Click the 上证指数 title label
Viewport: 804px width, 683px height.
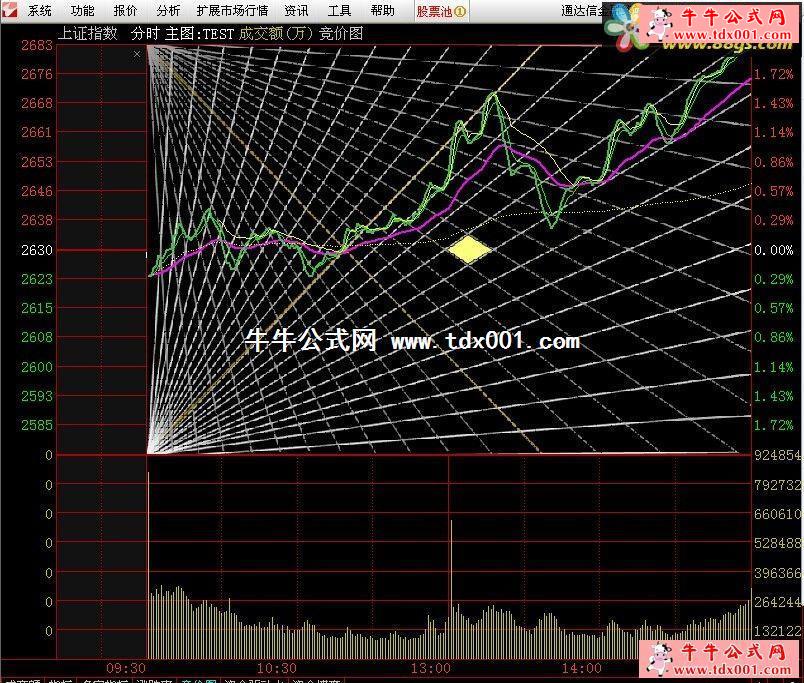point(87,33)
